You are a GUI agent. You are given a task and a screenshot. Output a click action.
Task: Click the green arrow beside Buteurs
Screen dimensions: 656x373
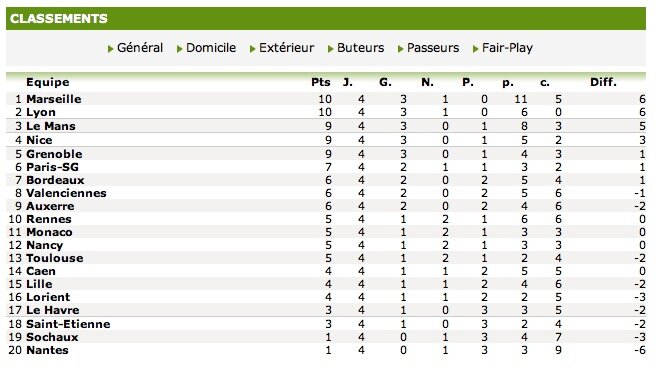pos(330,49)
